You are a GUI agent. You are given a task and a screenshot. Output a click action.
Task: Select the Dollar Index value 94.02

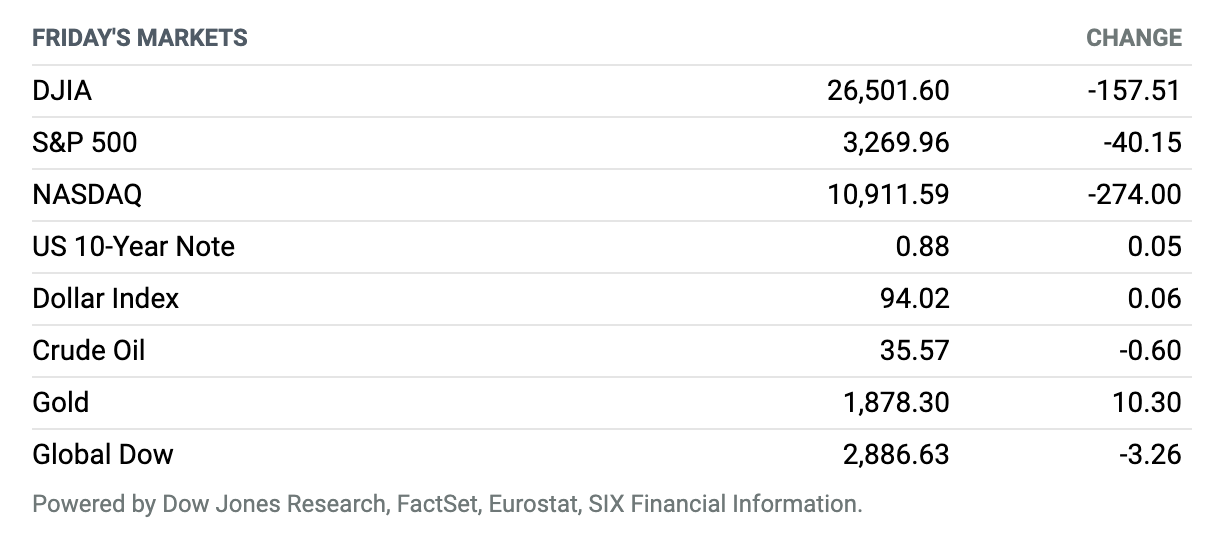[x=916, y=299]
